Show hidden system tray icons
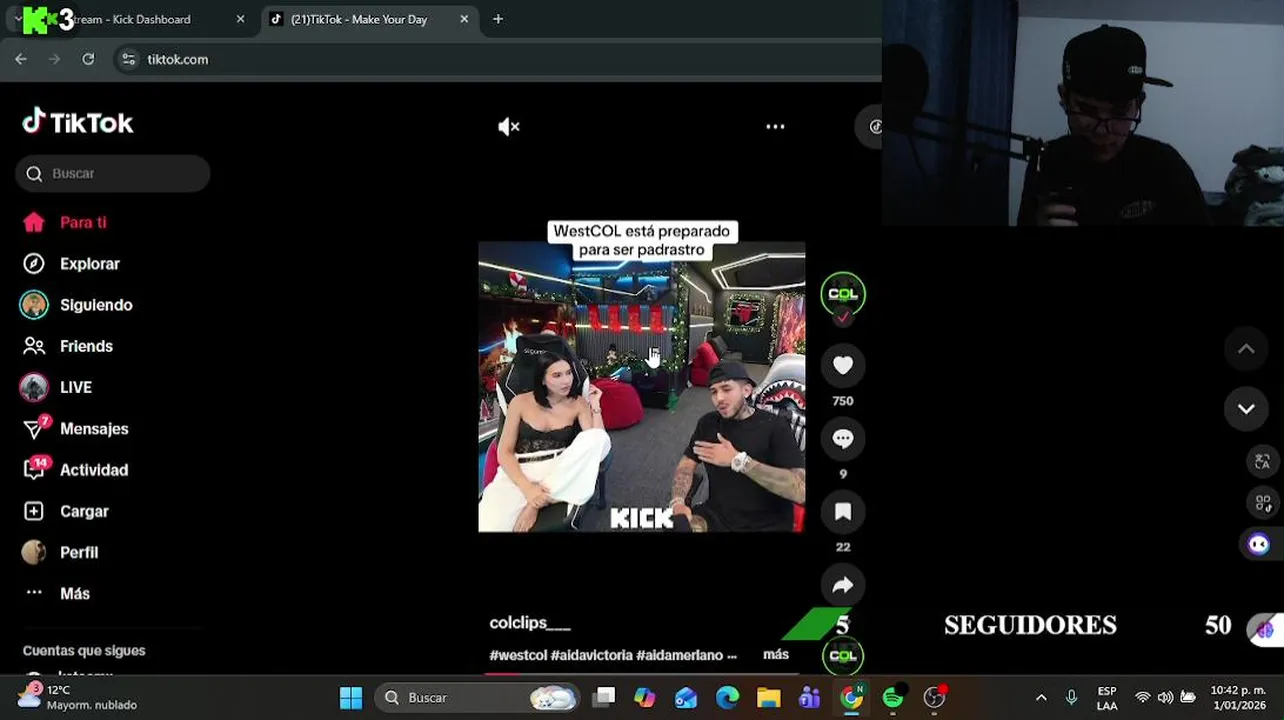 pyautogui.click(x=1041, y=698)
